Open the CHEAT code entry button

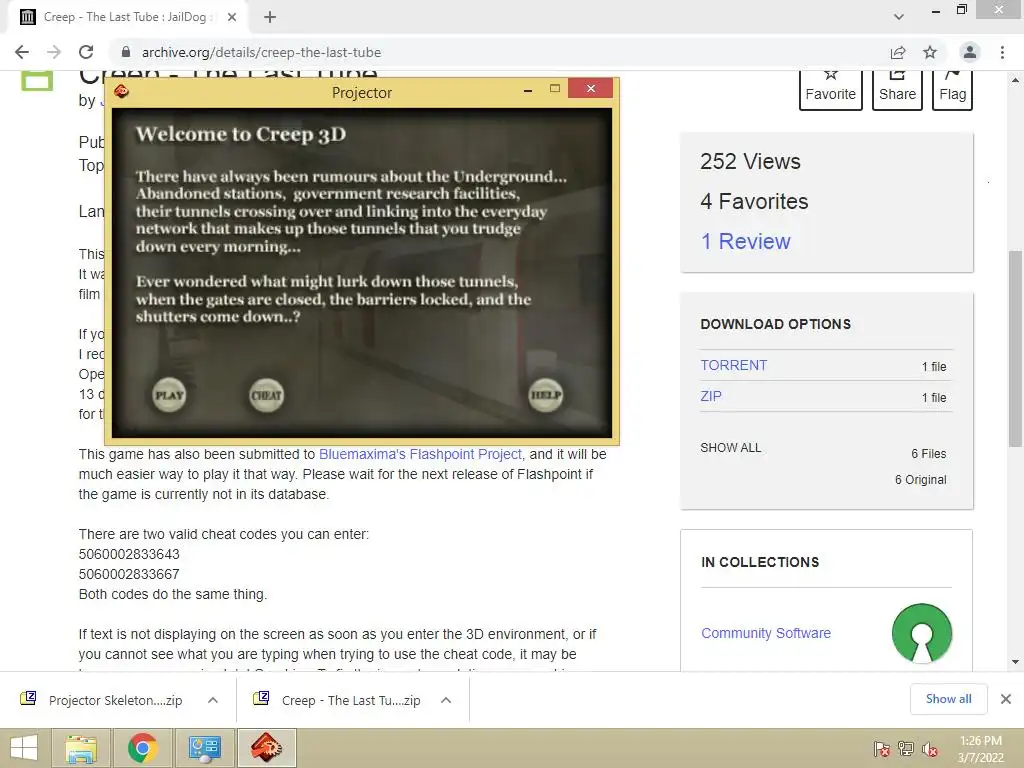tap(266, 395)
